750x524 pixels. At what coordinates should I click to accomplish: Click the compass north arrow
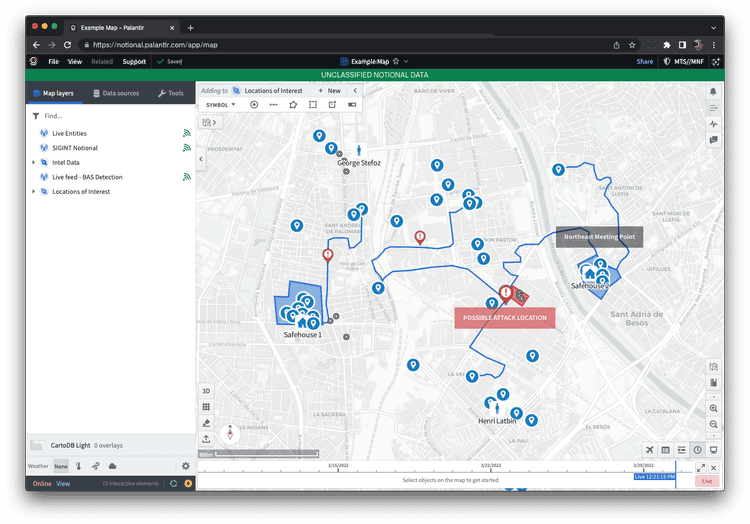tap(230, 433)
